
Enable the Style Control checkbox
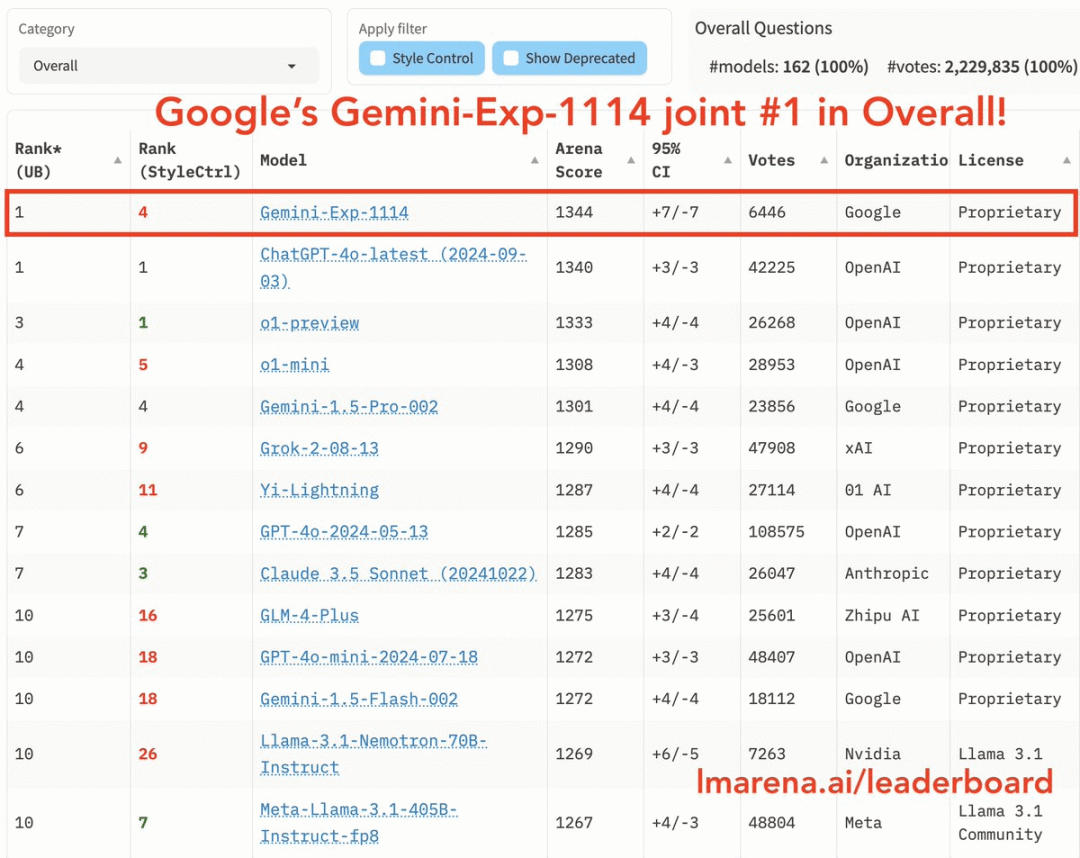(x=378, y=58)
